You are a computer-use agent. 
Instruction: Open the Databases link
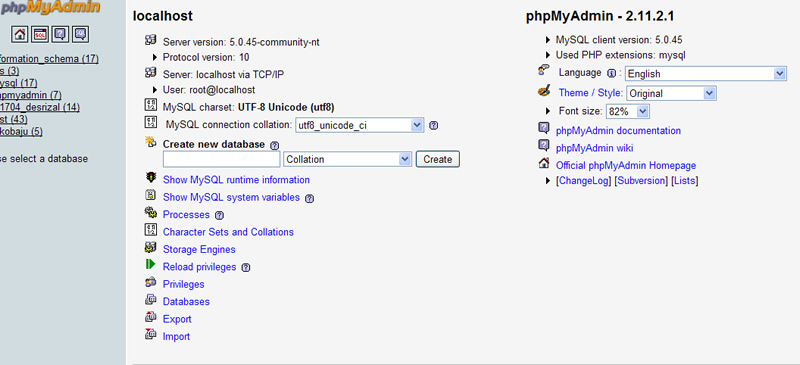coord(186,302)
